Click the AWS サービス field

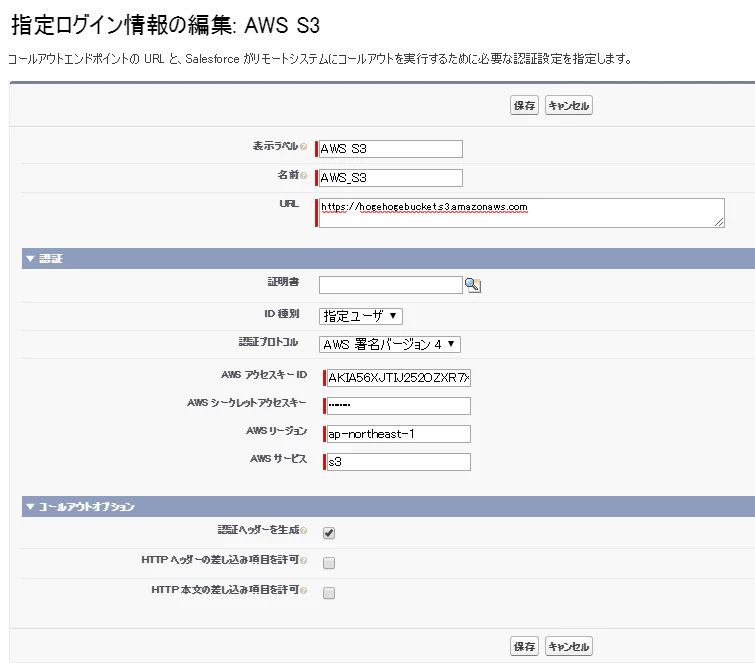(x=399, y=462)
